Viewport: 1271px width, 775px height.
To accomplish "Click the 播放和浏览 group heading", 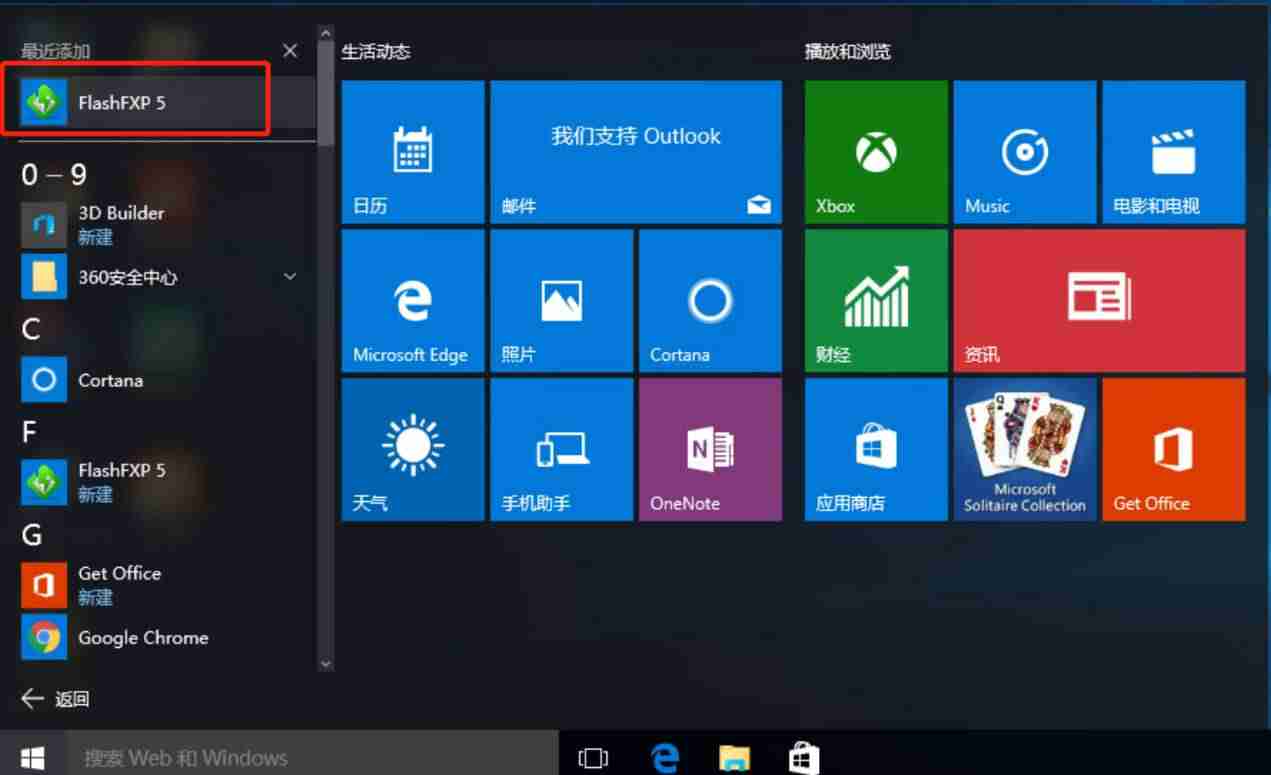I will (x=848, y=51).
